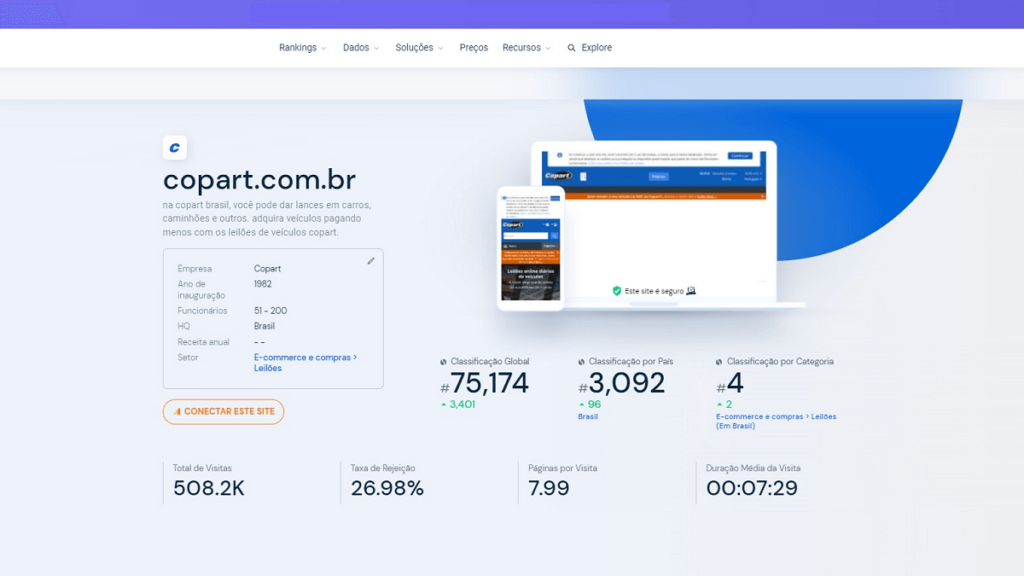1024x576 pixels.
Task: Click the green secure site shield icon
Action: 617,291
